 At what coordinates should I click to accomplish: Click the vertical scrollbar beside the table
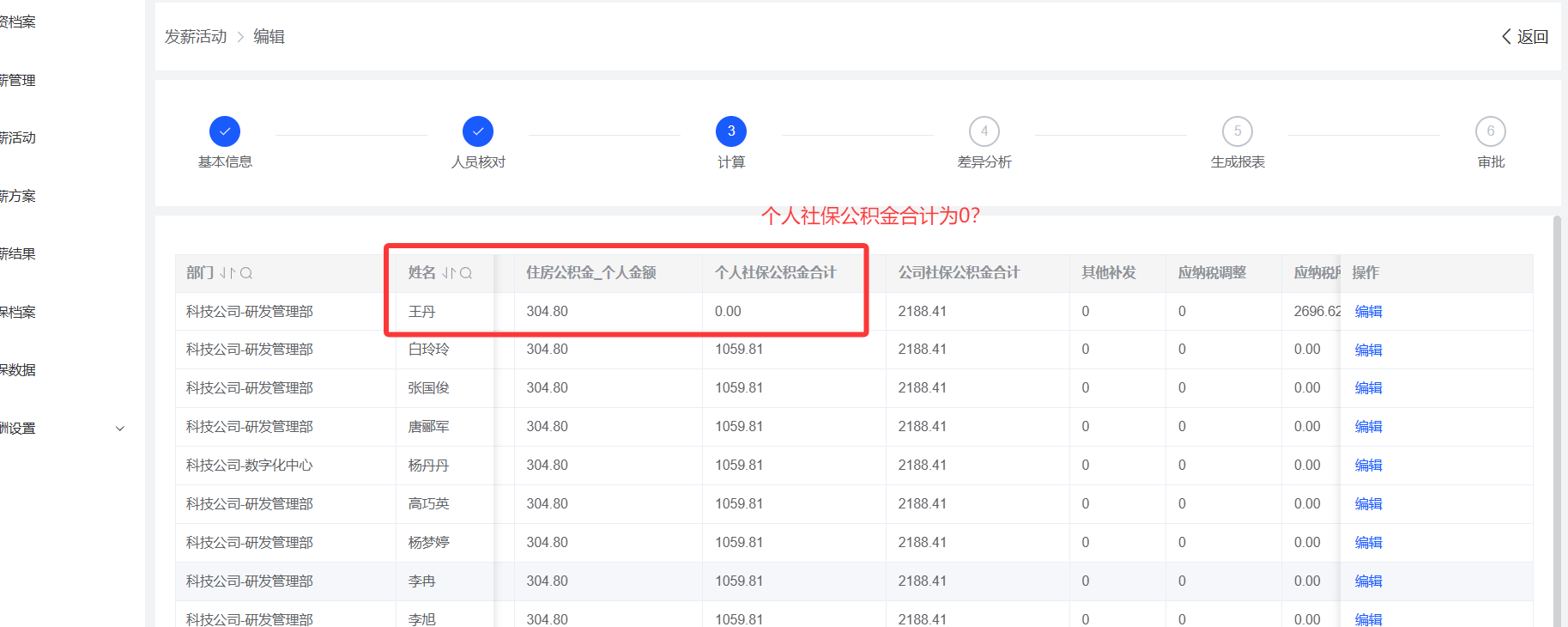click(x=1557, y=421)
